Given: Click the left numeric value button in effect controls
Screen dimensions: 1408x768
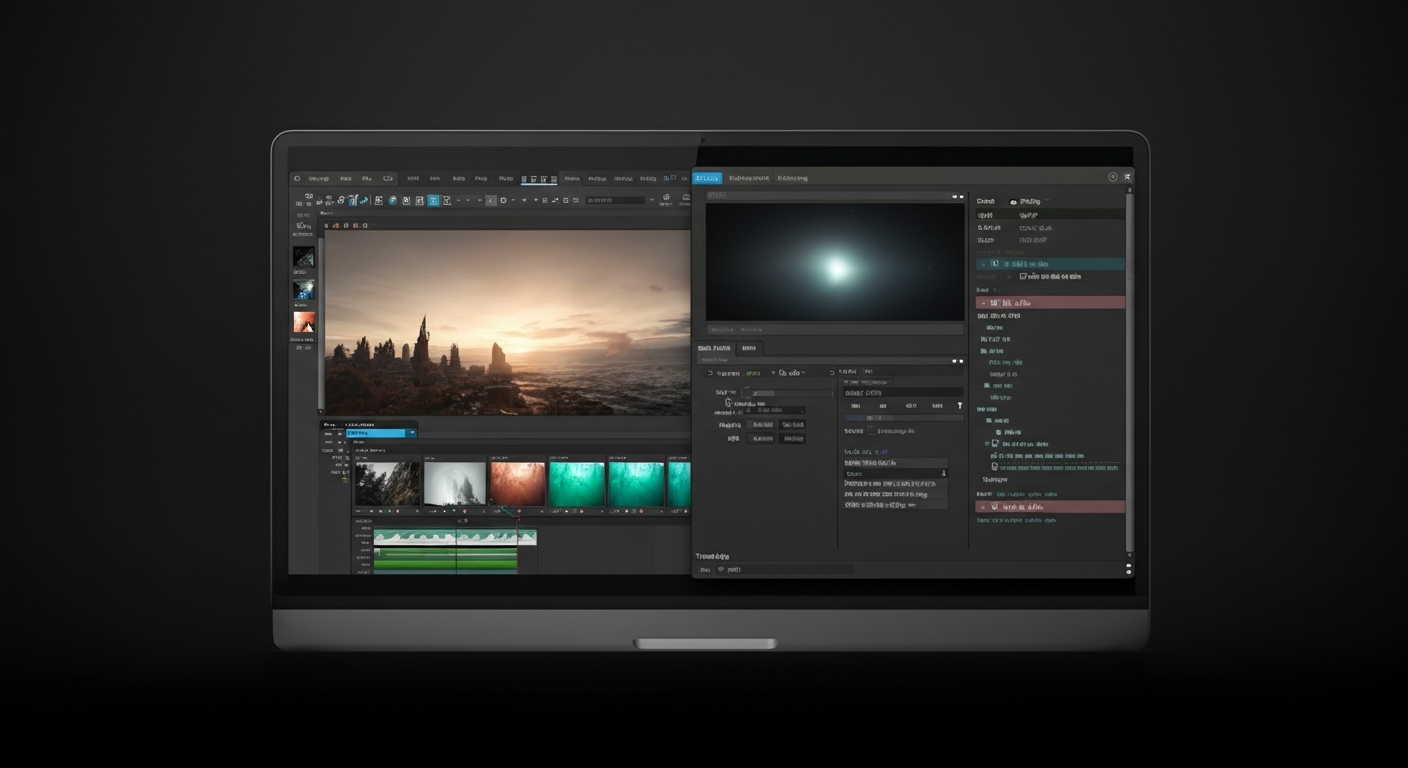Looking at the screenshot, I should tap(761, 425).
